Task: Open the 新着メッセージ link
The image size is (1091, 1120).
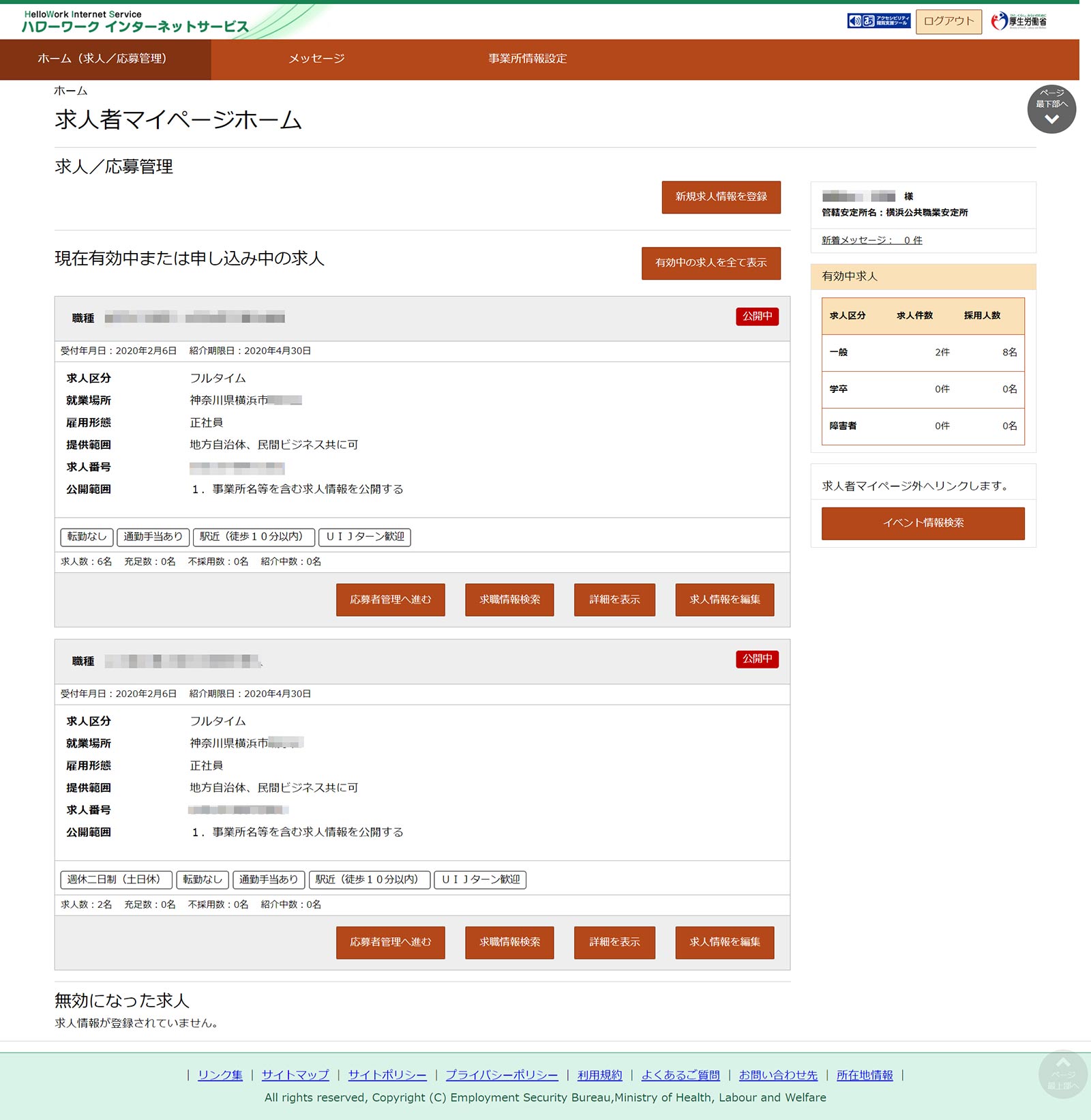Action: (x=871, y=240)
